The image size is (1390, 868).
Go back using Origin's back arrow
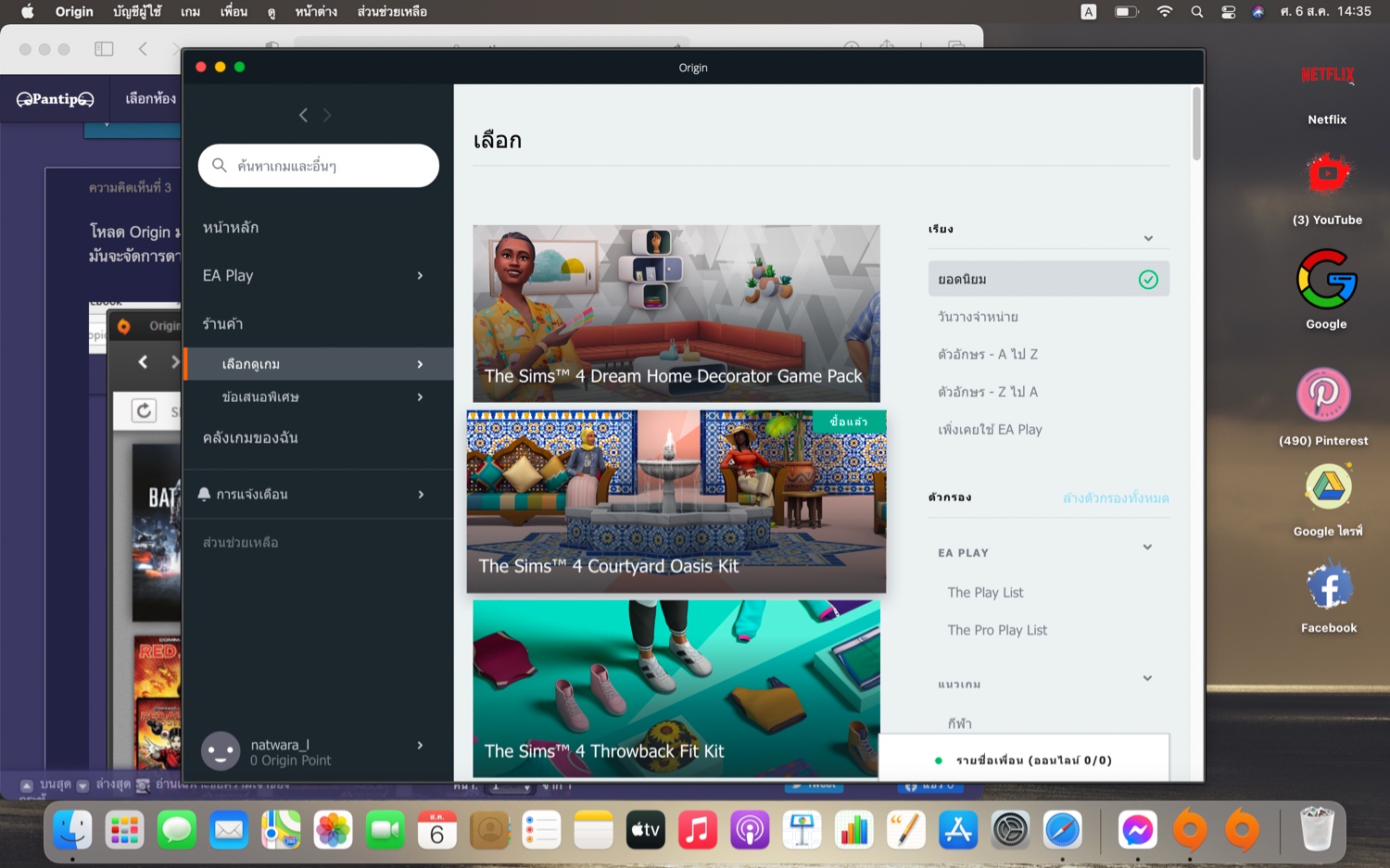[303, 115]
